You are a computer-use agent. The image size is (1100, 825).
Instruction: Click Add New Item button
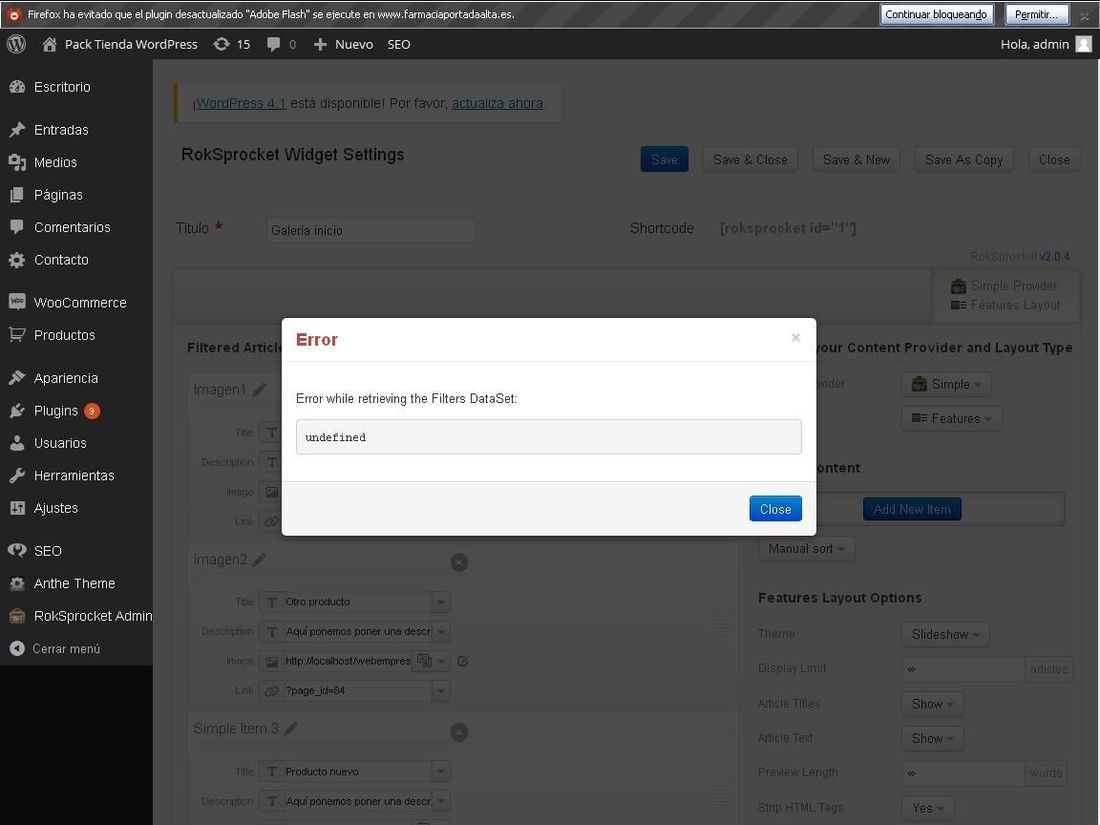point(912,509)
